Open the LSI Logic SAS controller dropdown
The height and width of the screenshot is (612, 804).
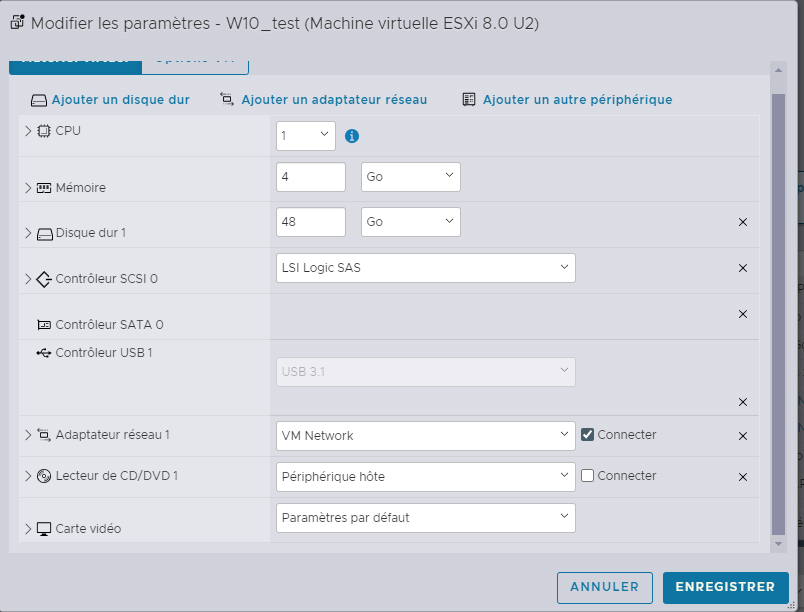pyautogui.click(x=425, y=267)
